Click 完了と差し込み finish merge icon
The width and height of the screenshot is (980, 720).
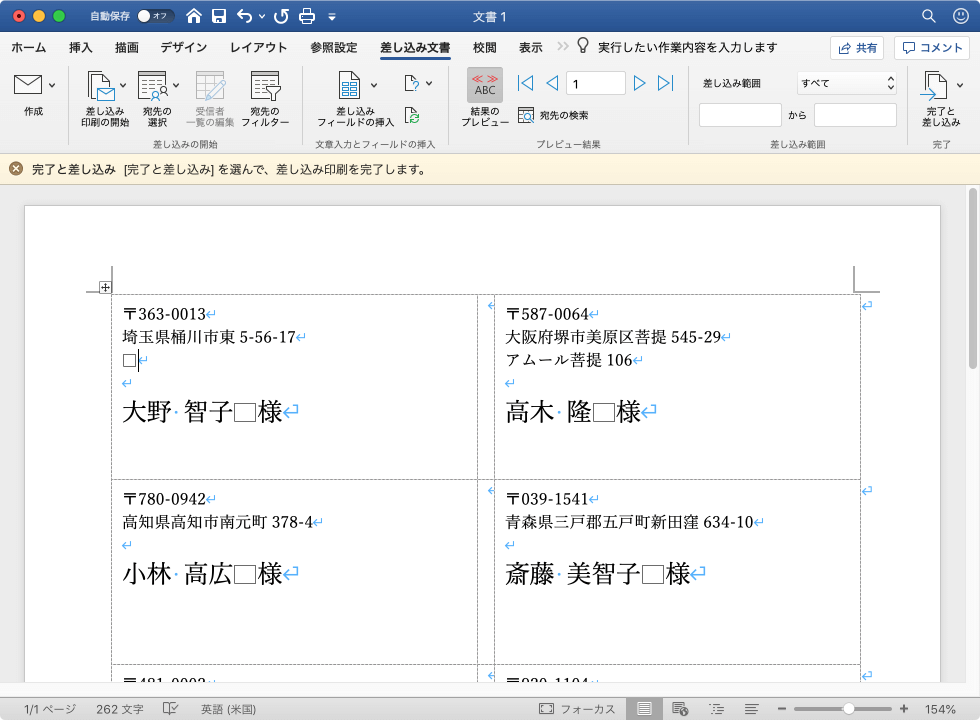934,85
